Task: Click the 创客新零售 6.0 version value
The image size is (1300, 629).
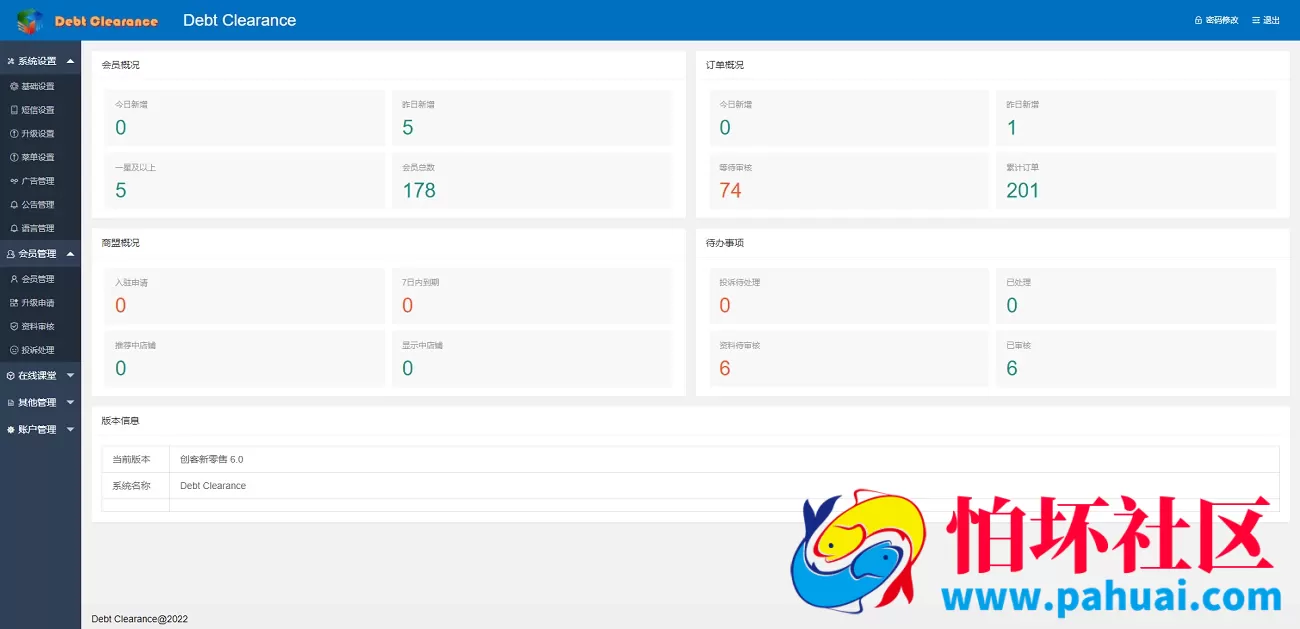Action: [212, 460]
